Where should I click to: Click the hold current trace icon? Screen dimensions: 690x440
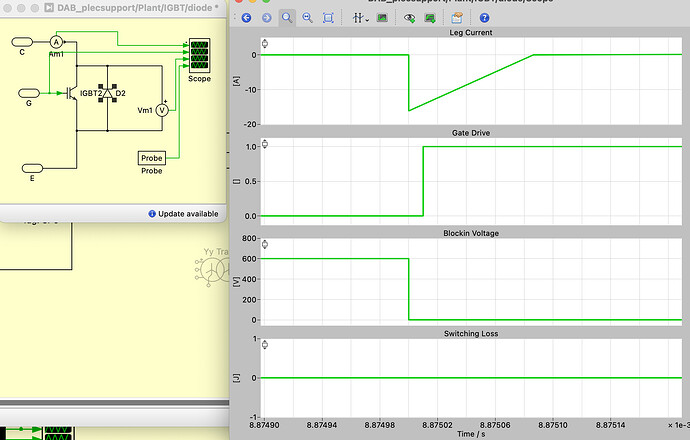tap(430, 18)
